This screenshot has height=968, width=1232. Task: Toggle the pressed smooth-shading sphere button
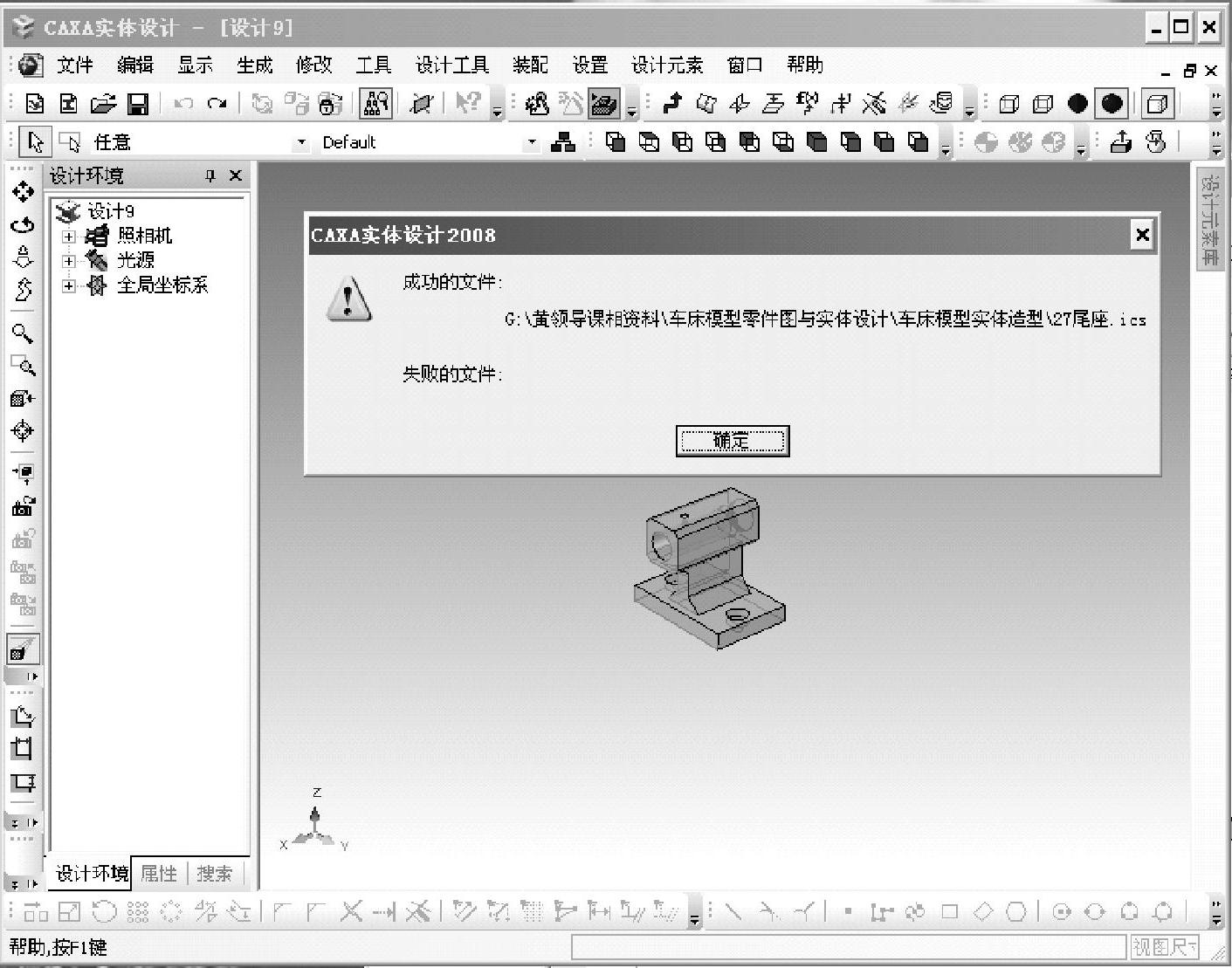click(1112, 104)
